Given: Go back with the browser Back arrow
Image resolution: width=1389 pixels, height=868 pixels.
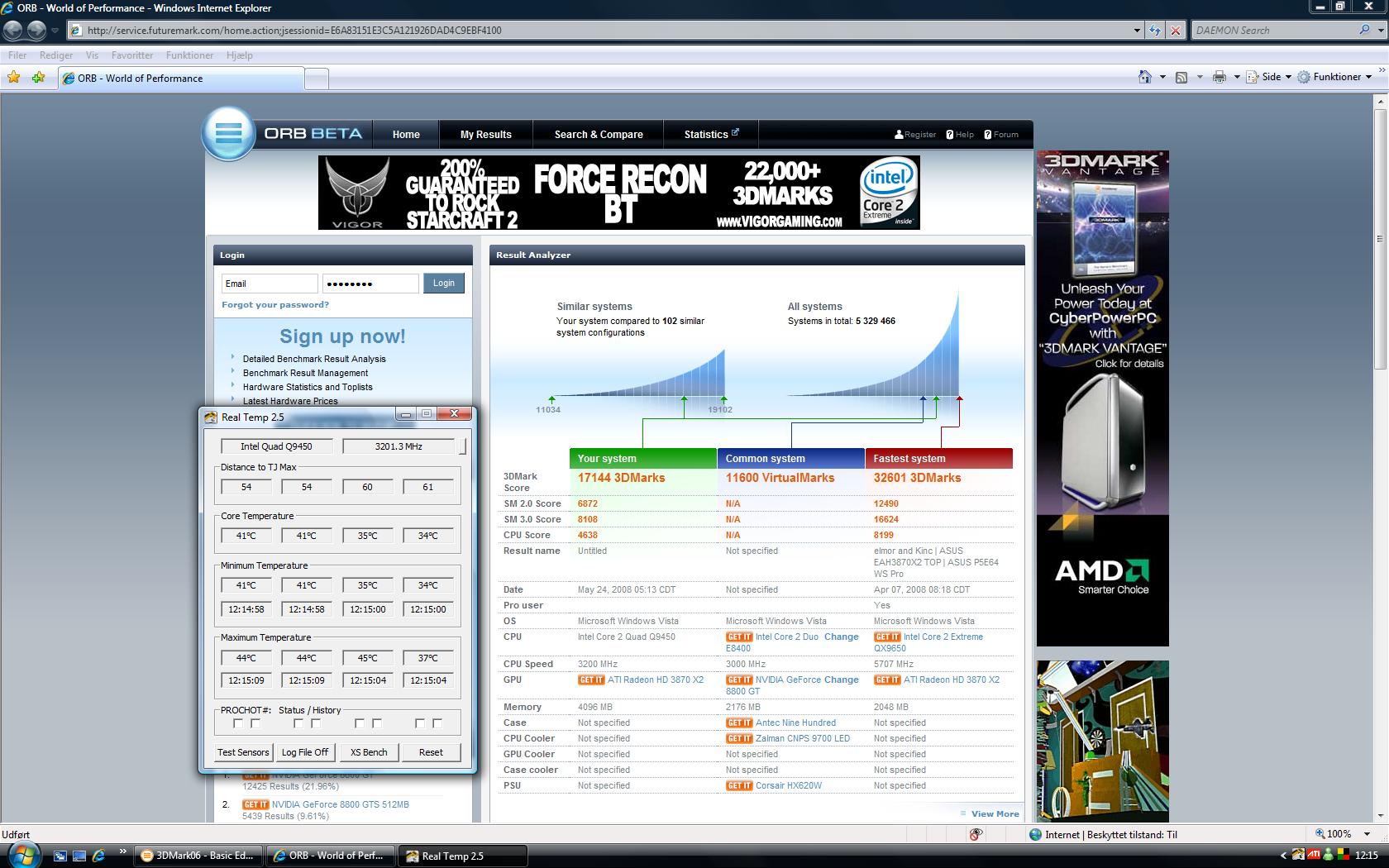Looking at the screenshot, I should click(12, 31).
